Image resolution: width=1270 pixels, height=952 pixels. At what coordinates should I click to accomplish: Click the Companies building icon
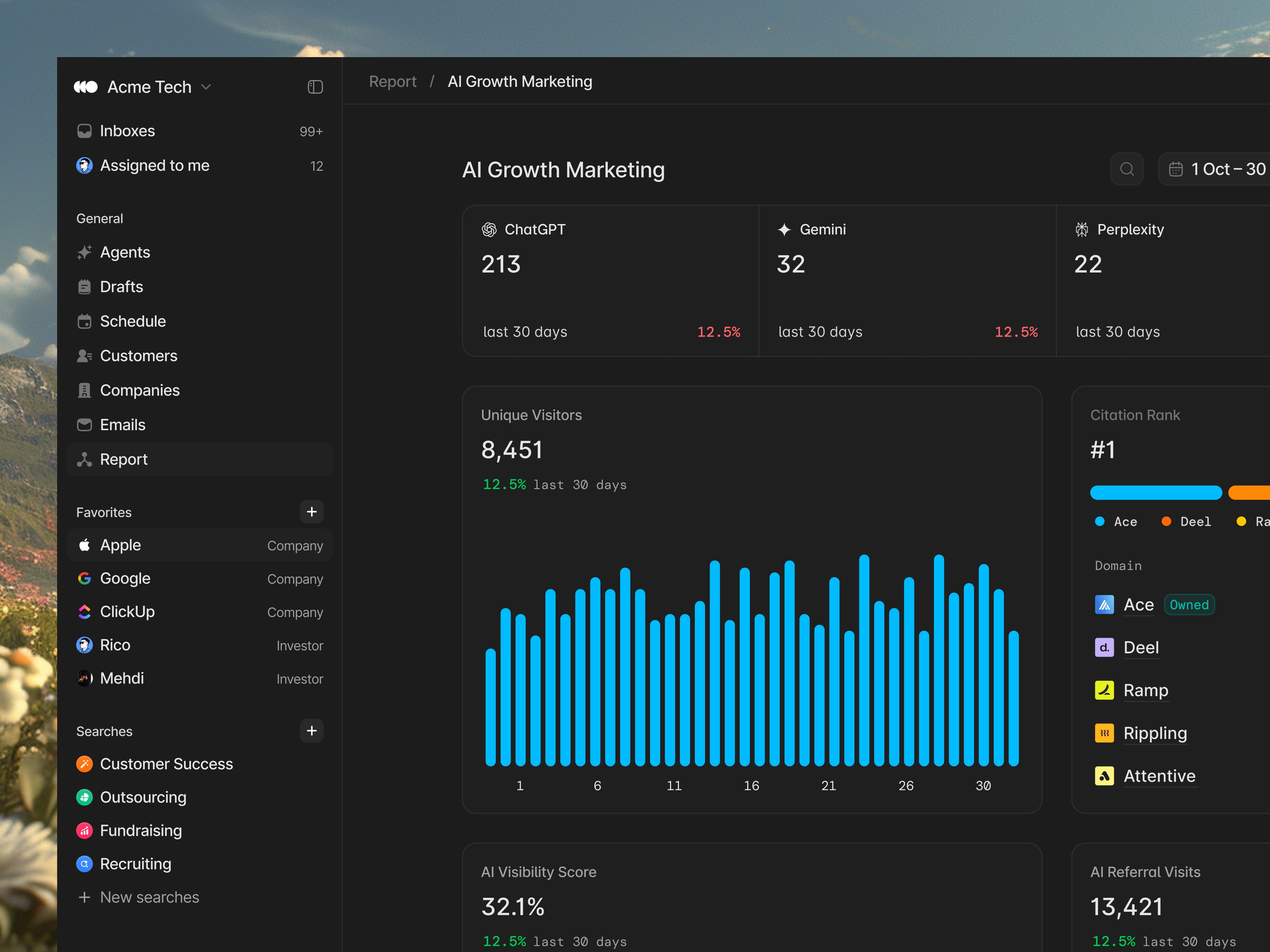(85, 390)
